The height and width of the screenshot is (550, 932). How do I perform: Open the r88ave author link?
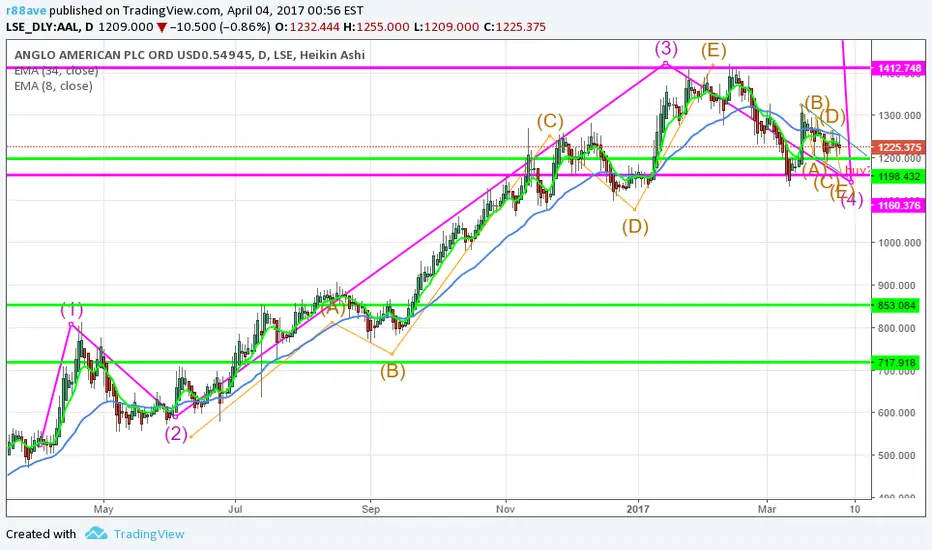[x=26, y=10]
